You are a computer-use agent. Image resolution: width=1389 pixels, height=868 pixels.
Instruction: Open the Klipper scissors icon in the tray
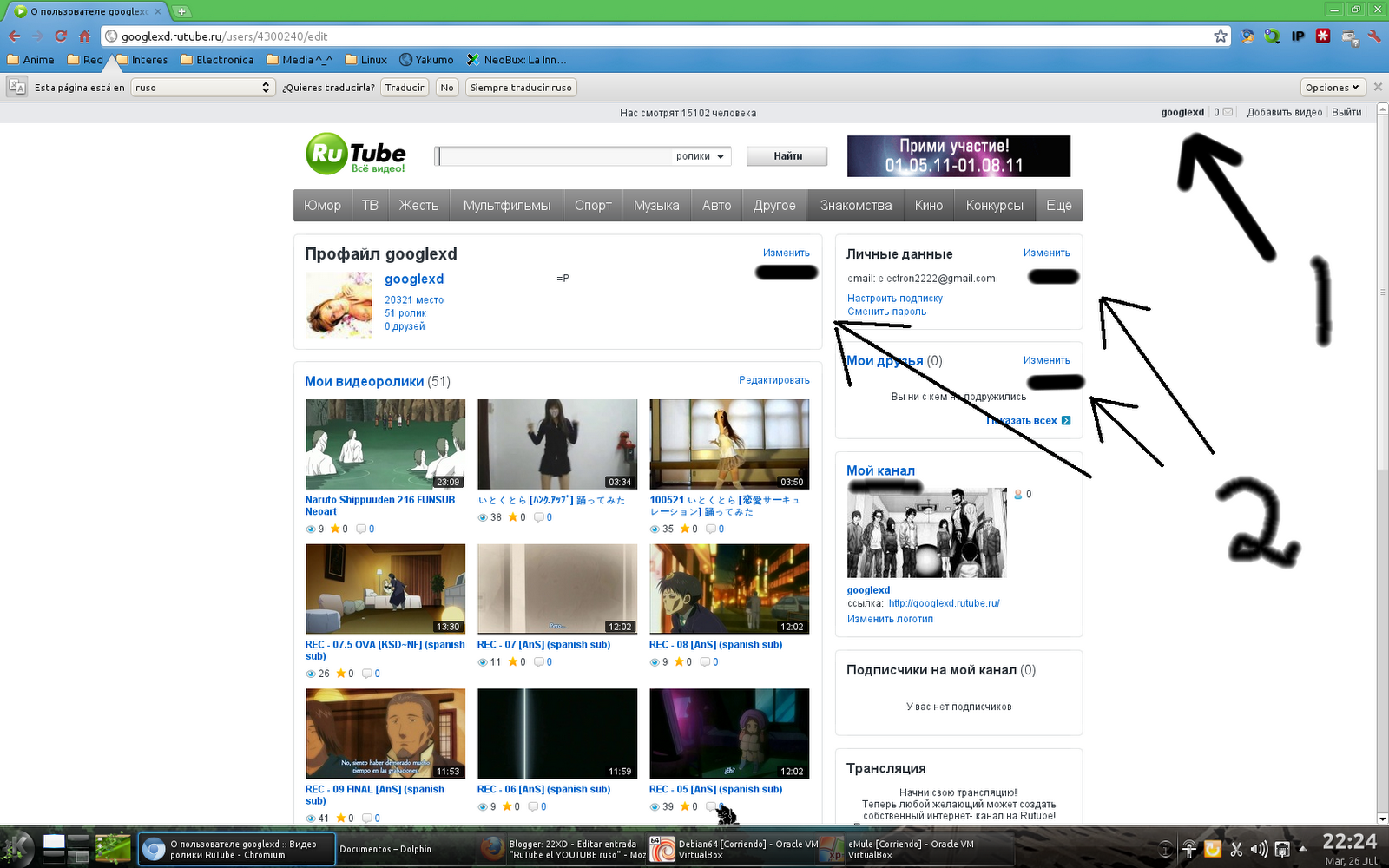click(1236, 849)
